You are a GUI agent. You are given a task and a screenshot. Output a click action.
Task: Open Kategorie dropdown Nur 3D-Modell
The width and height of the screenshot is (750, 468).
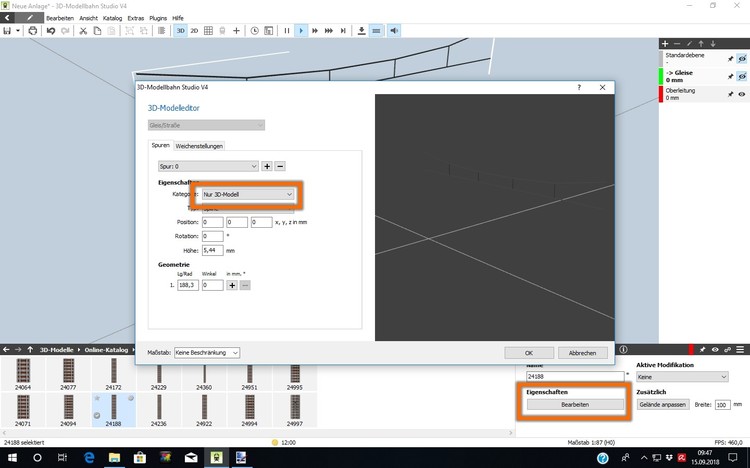point(247,194)
